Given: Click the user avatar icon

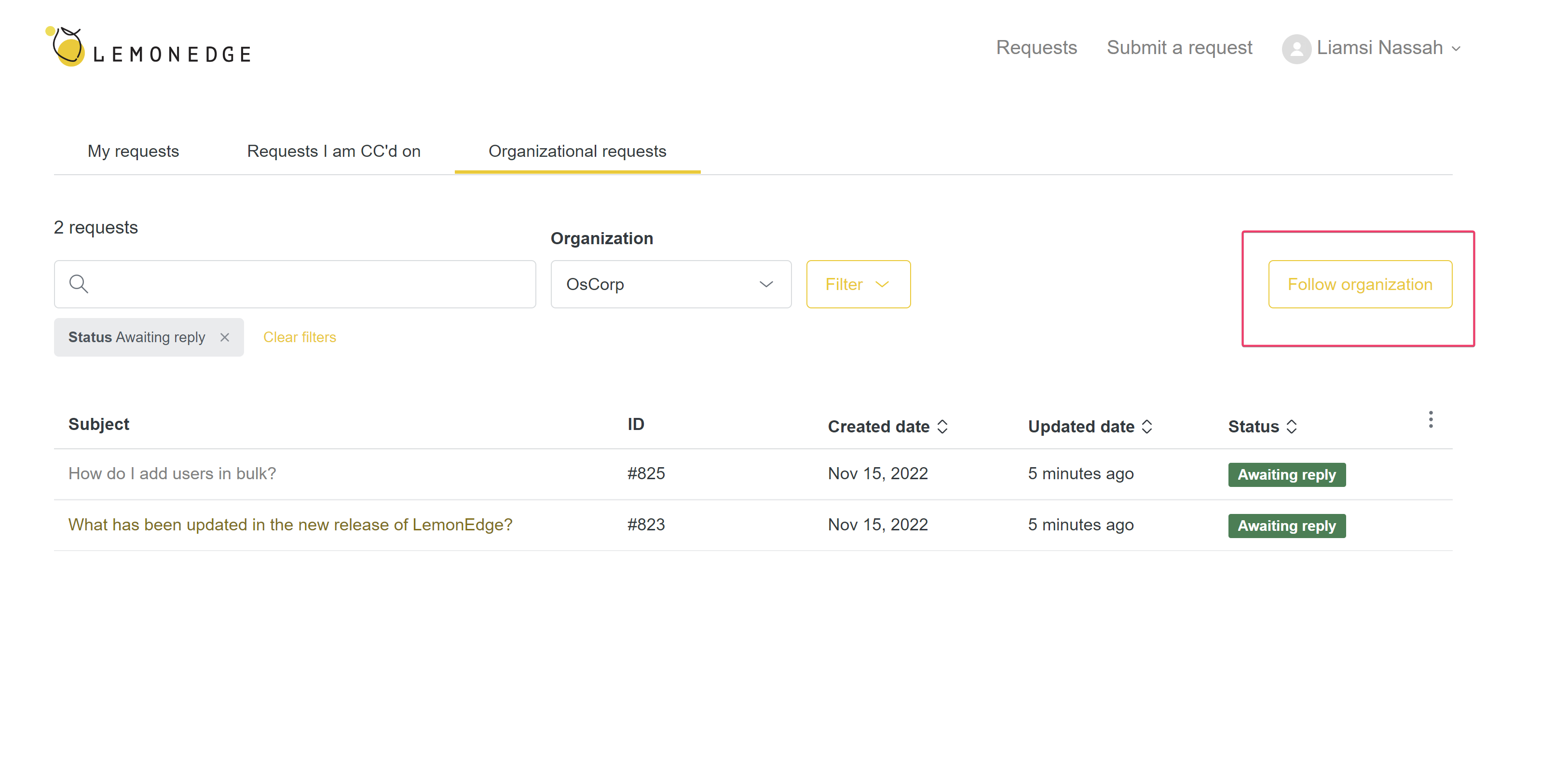Looking at the screenshot, I should pos(1296,49).
